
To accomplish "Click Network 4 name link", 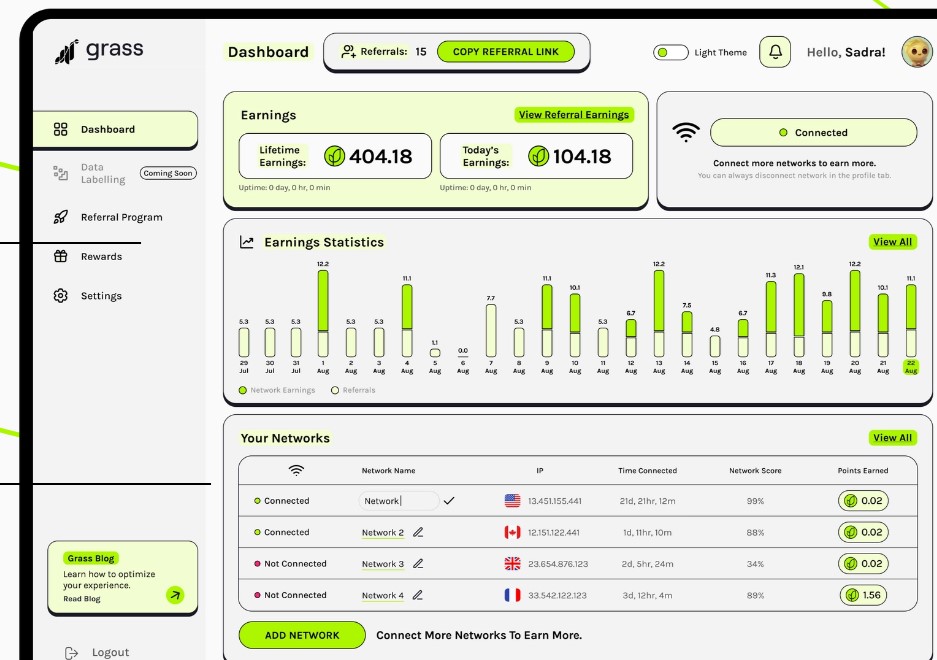I will coord(382,595).
